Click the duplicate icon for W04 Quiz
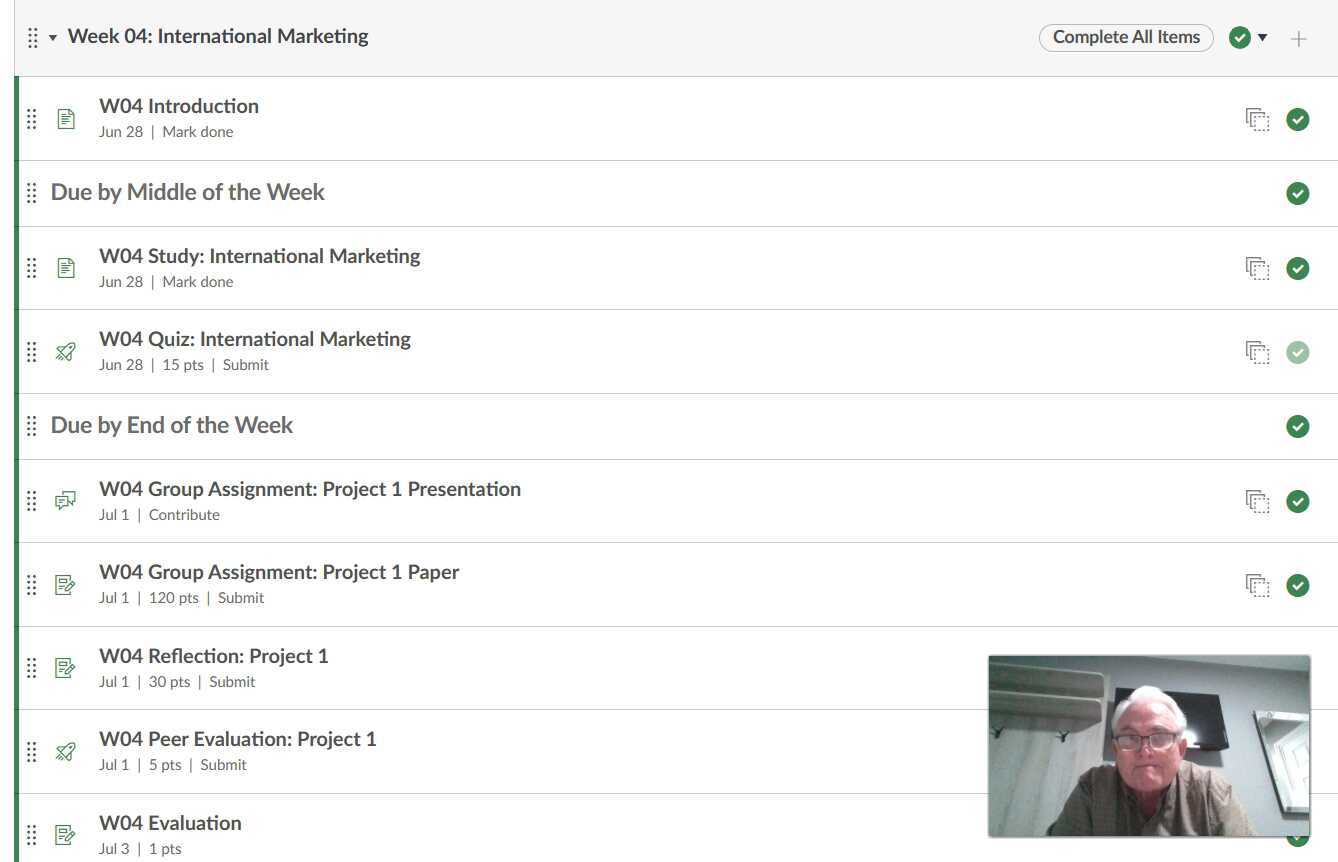This screenshot has height=862, width=1338. tap(1257, 352)
